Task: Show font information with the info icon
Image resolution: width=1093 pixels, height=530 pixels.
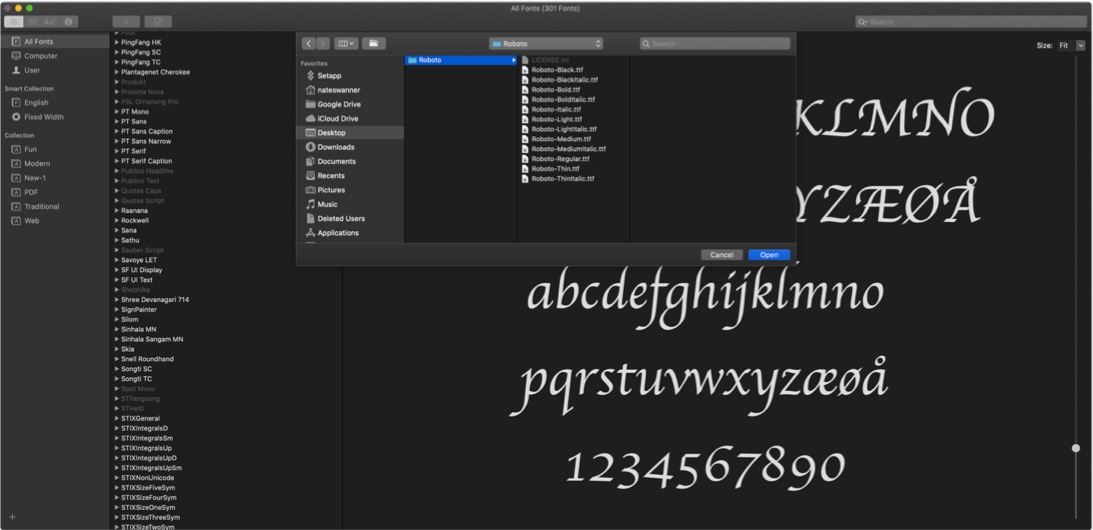Action: tap(69, 22)
